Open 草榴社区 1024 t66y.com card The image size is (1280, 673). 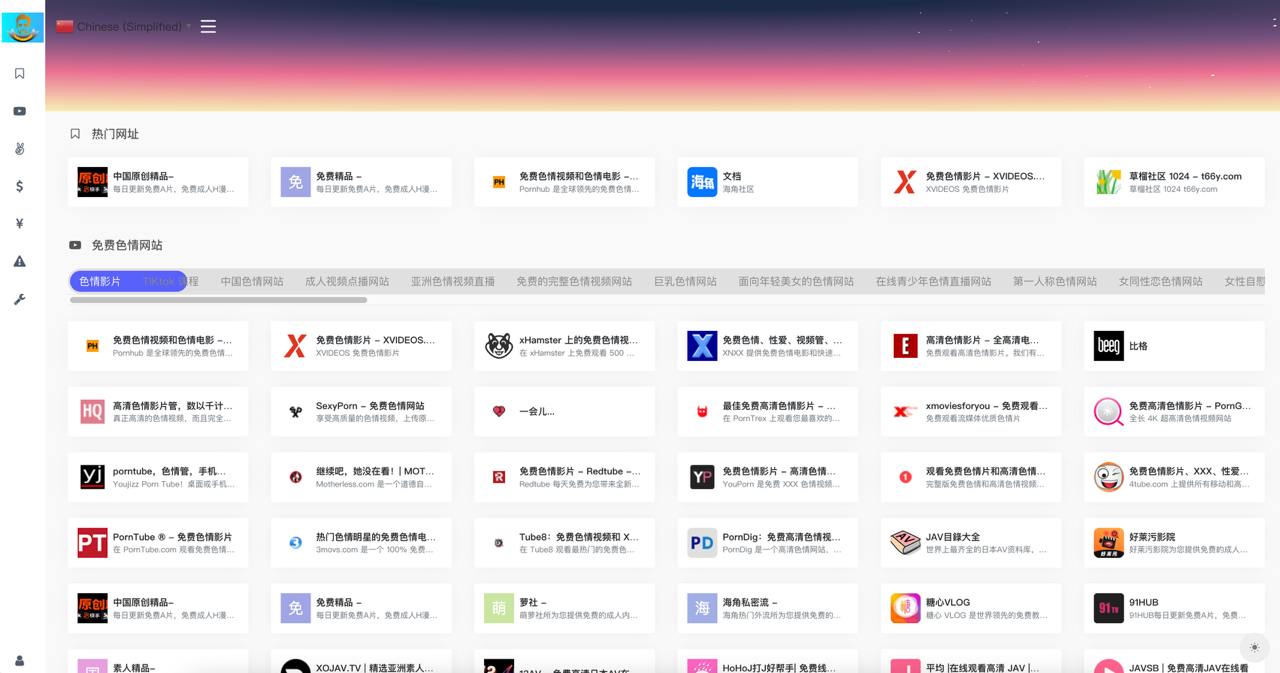(1174, 182)
